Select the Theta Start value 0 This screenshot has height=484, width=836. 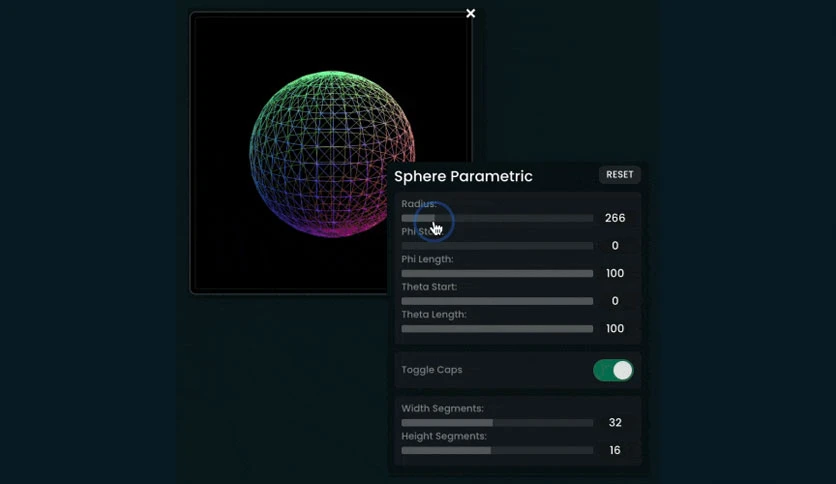click(x=615, y=301)
